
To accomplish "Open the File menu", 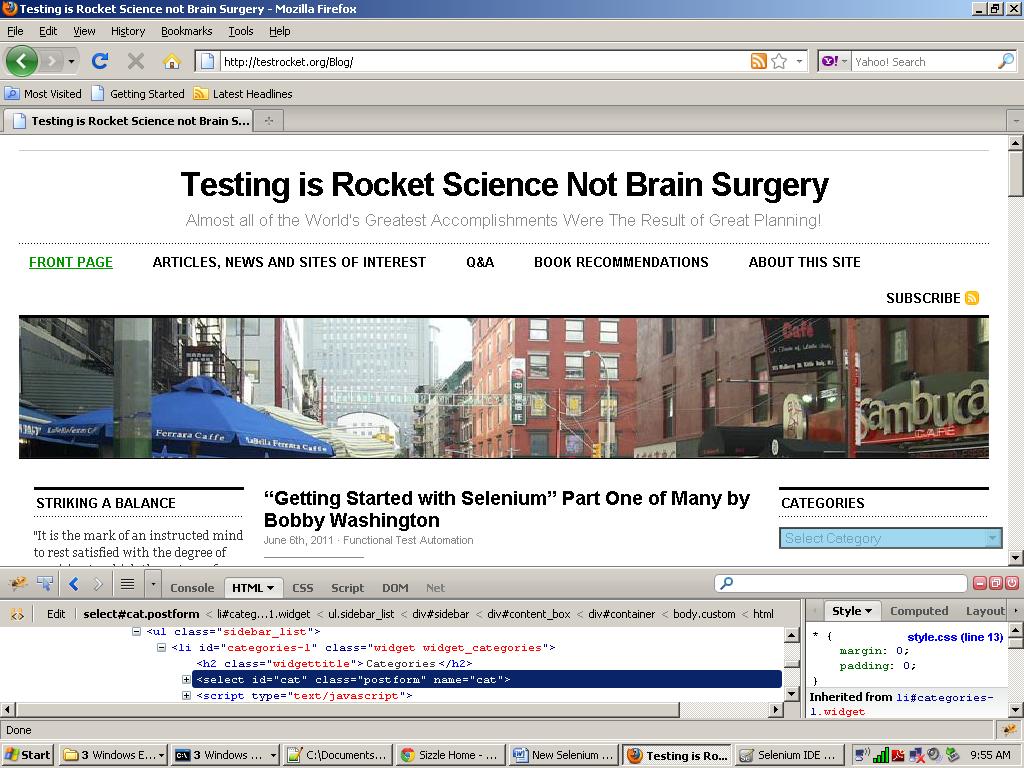I will (15, 31).
